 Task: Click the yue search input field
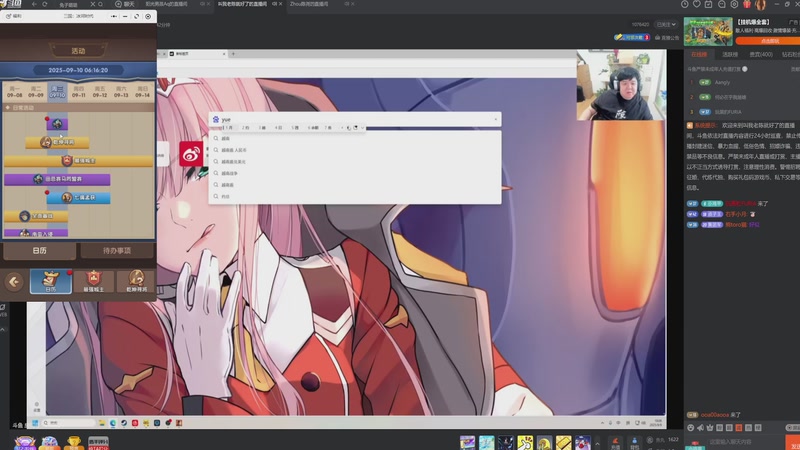pos(355,119)
